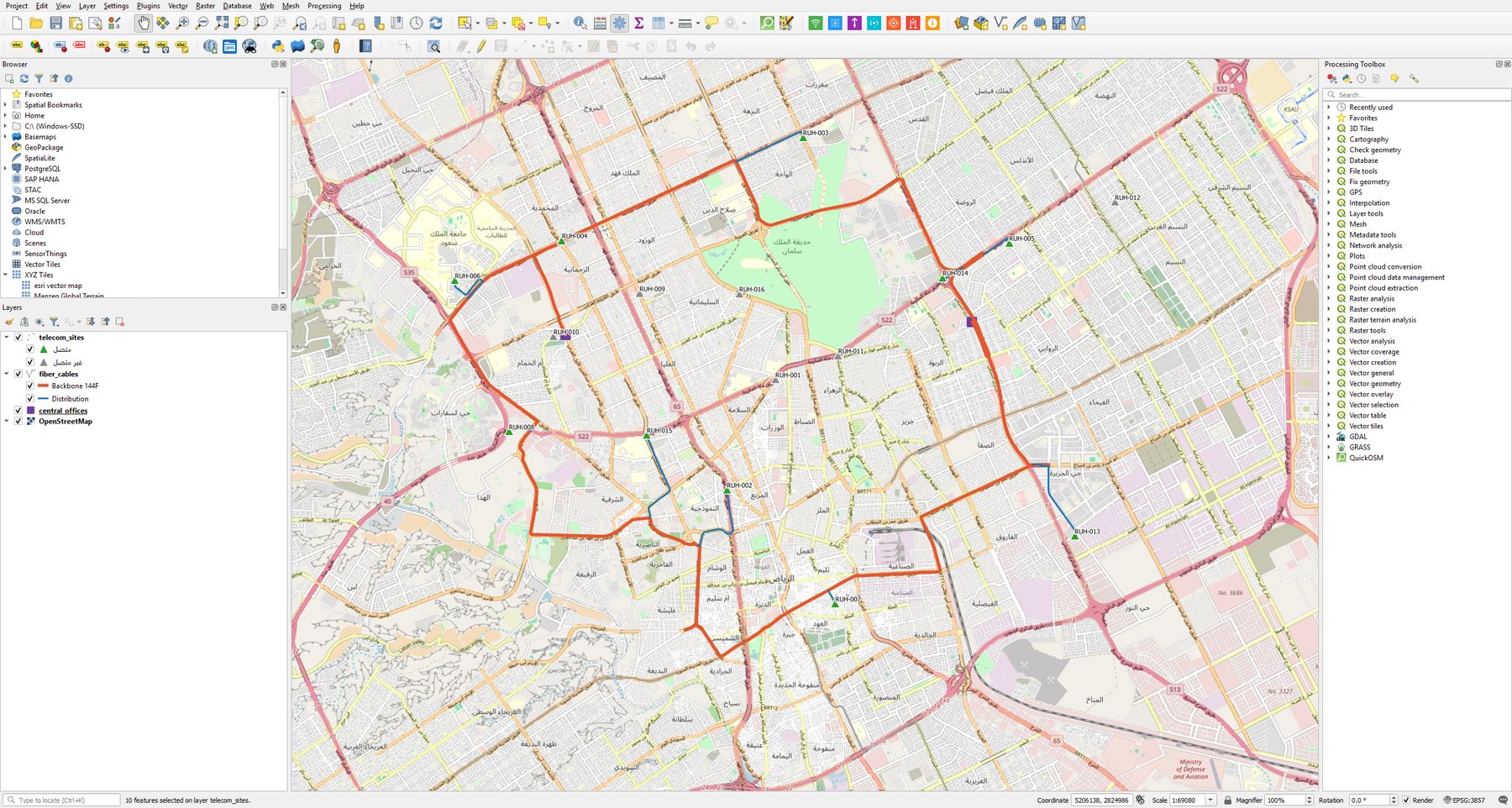Click the Toggle Editing pencil icon

481,46
